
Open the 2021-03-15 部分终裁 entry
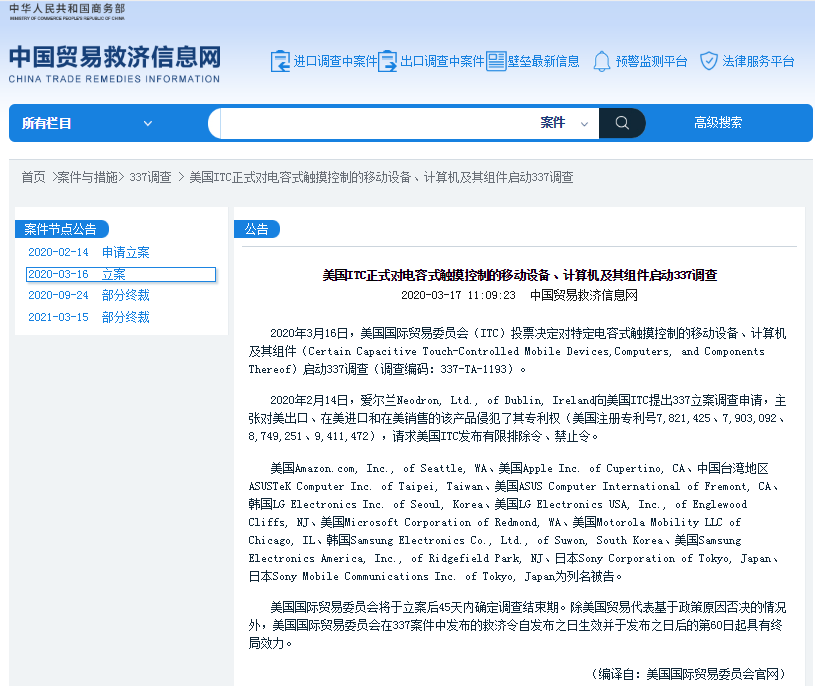click(89, 317)
